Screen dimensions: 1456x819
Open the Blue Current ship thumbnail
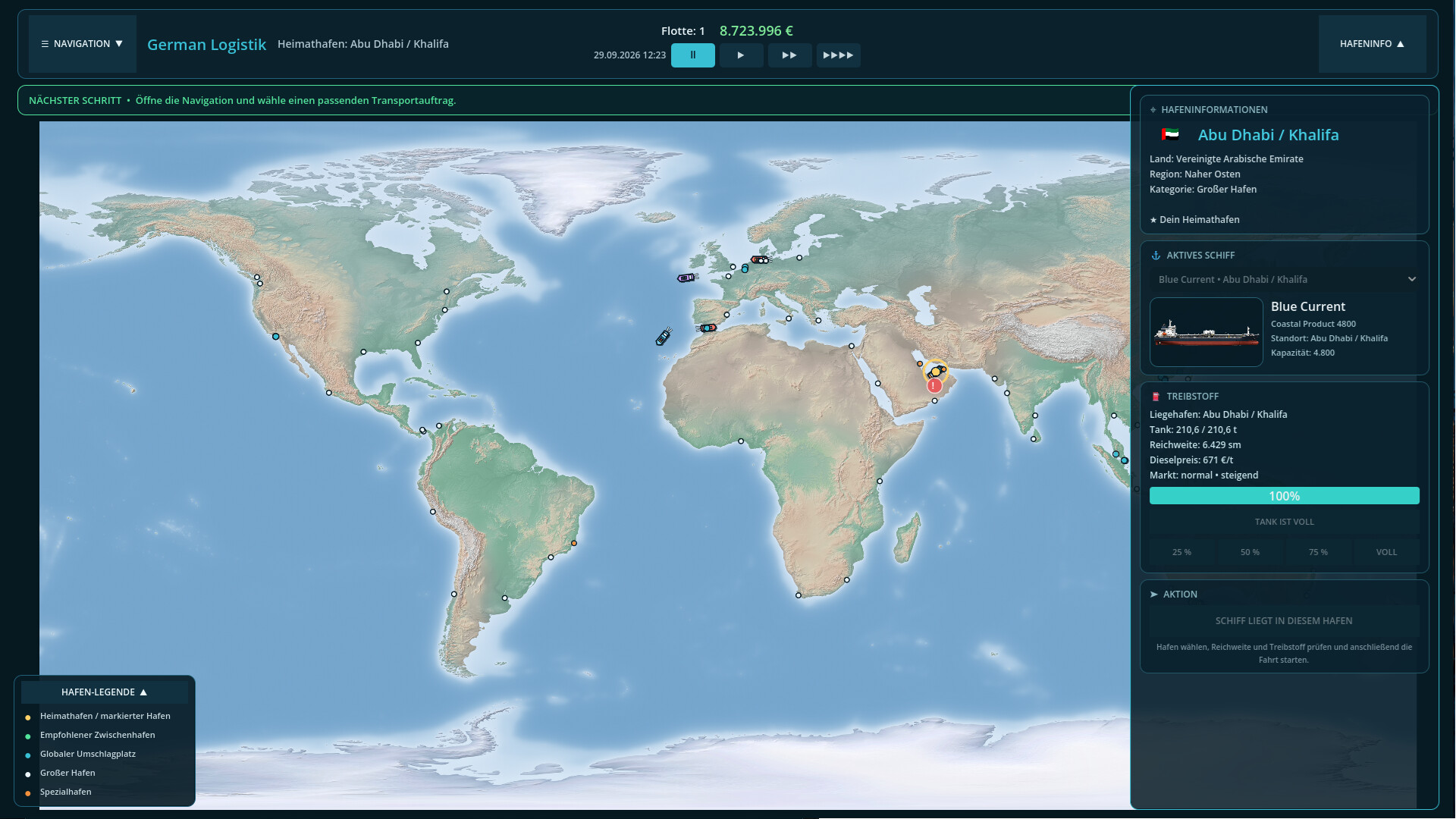(1207, 332)
